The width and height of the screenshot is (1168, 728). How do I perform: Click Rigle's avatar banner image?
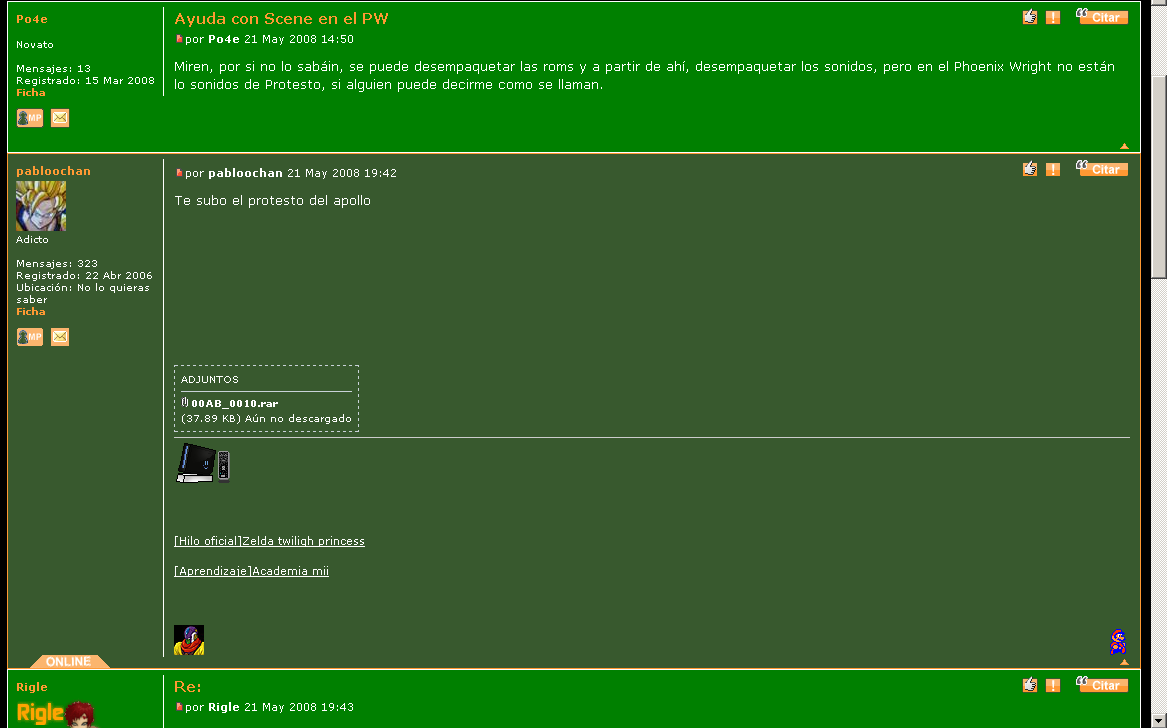click(56, 714)
